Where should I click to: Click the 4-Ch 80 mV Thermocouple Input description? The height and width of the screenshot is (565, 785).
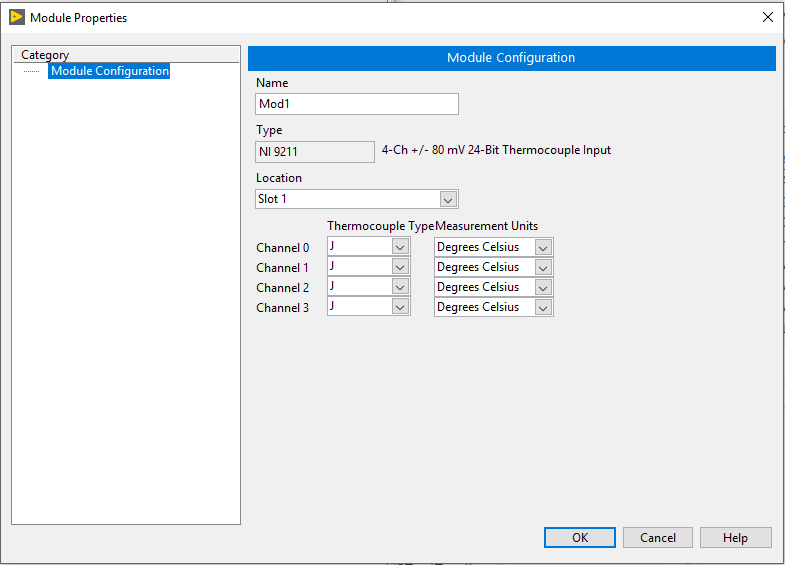[496, 150]
